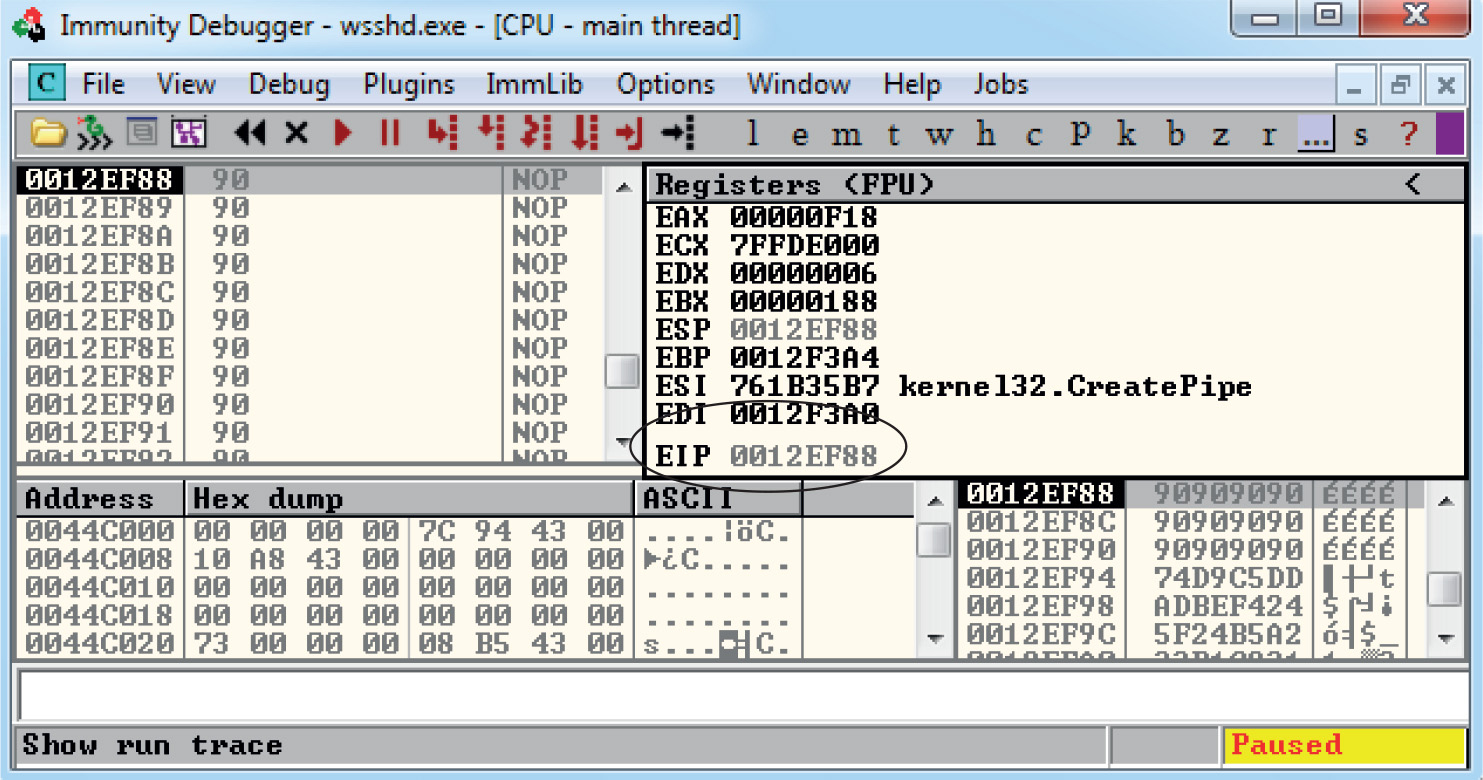Open memory map with 'm' button

click(845, 134)
